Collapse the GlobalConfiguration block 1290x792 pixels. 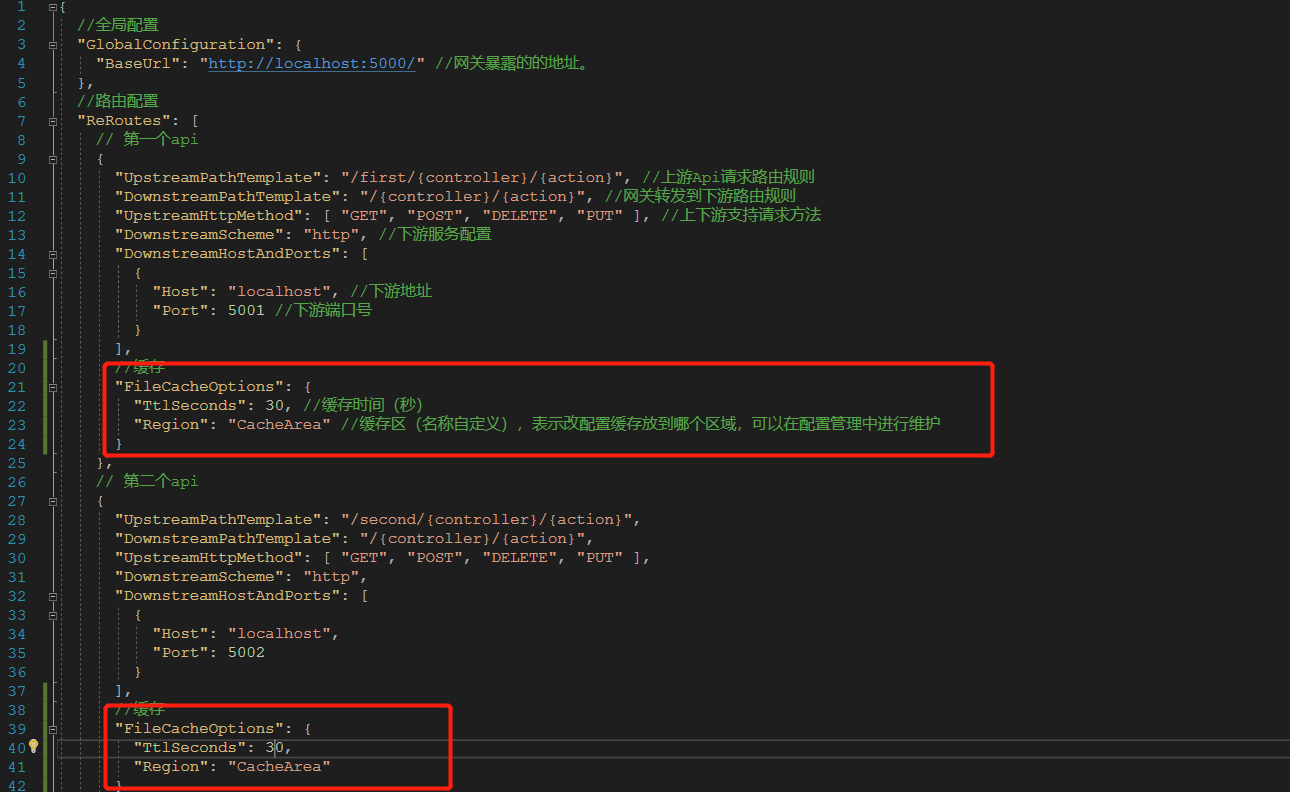(52, 45)
